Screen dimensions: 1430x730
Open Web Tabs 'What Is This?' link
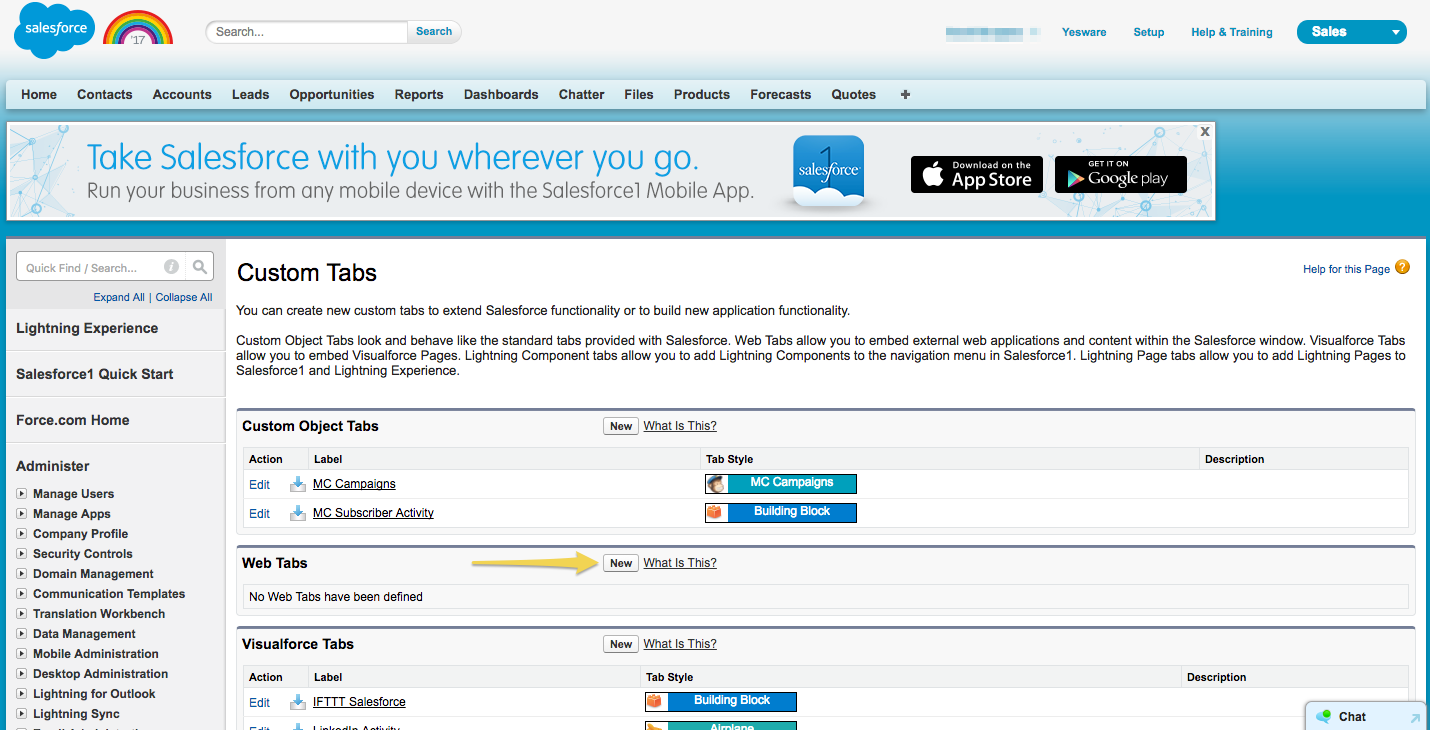(680, 563)
